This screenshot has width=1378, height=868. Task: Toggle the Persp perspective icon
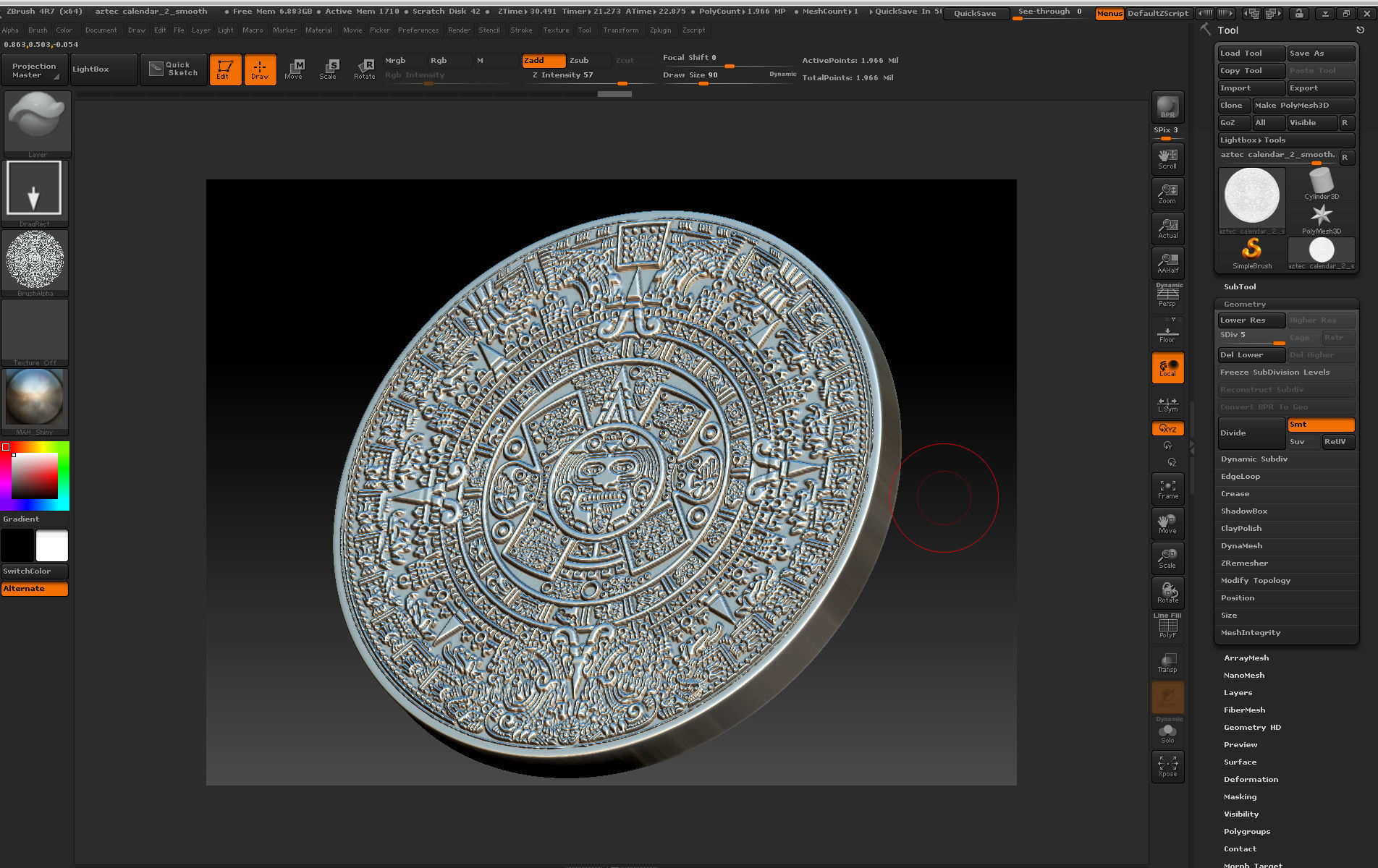click(1167, 296)
